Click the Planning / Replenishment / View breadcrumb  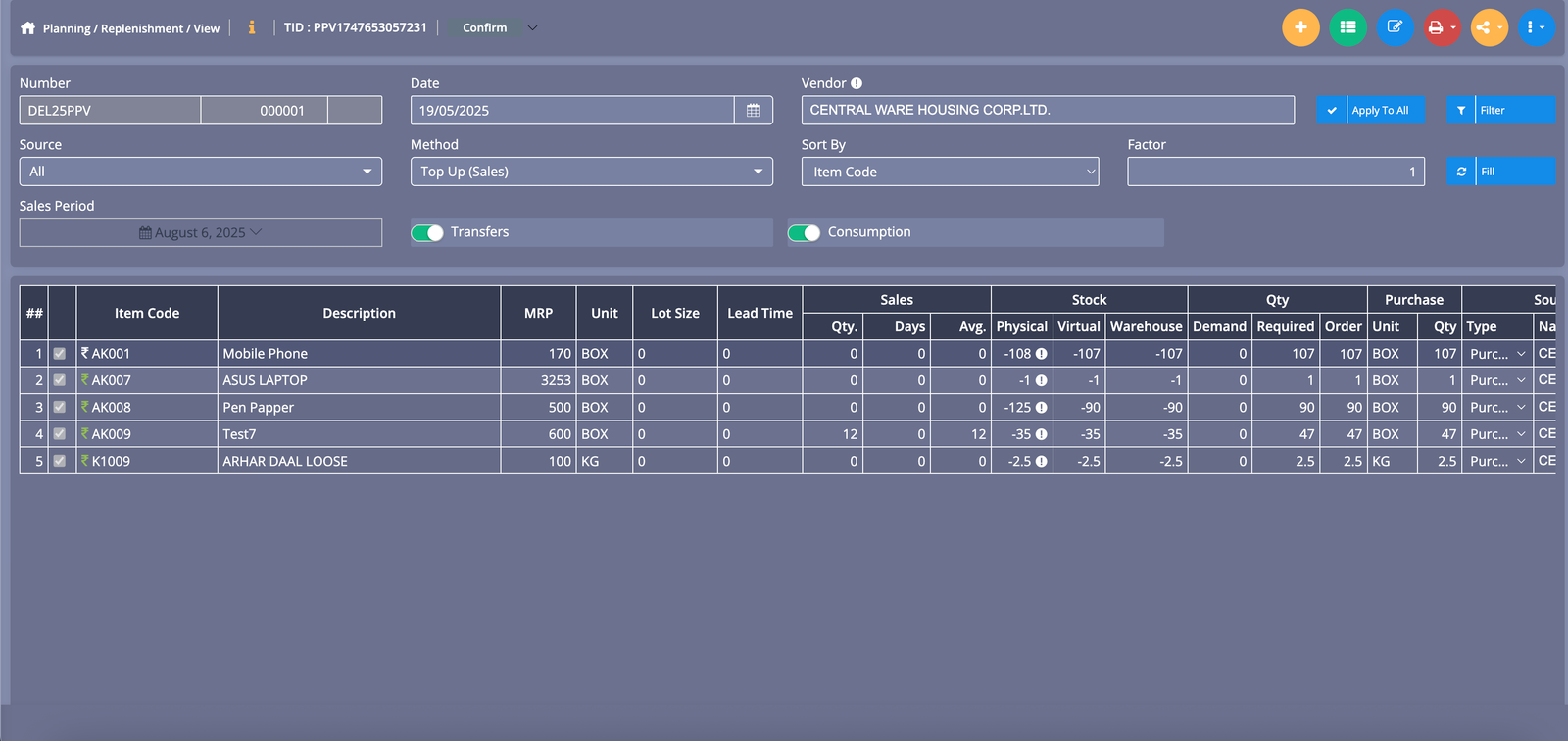tap(131, 28)
